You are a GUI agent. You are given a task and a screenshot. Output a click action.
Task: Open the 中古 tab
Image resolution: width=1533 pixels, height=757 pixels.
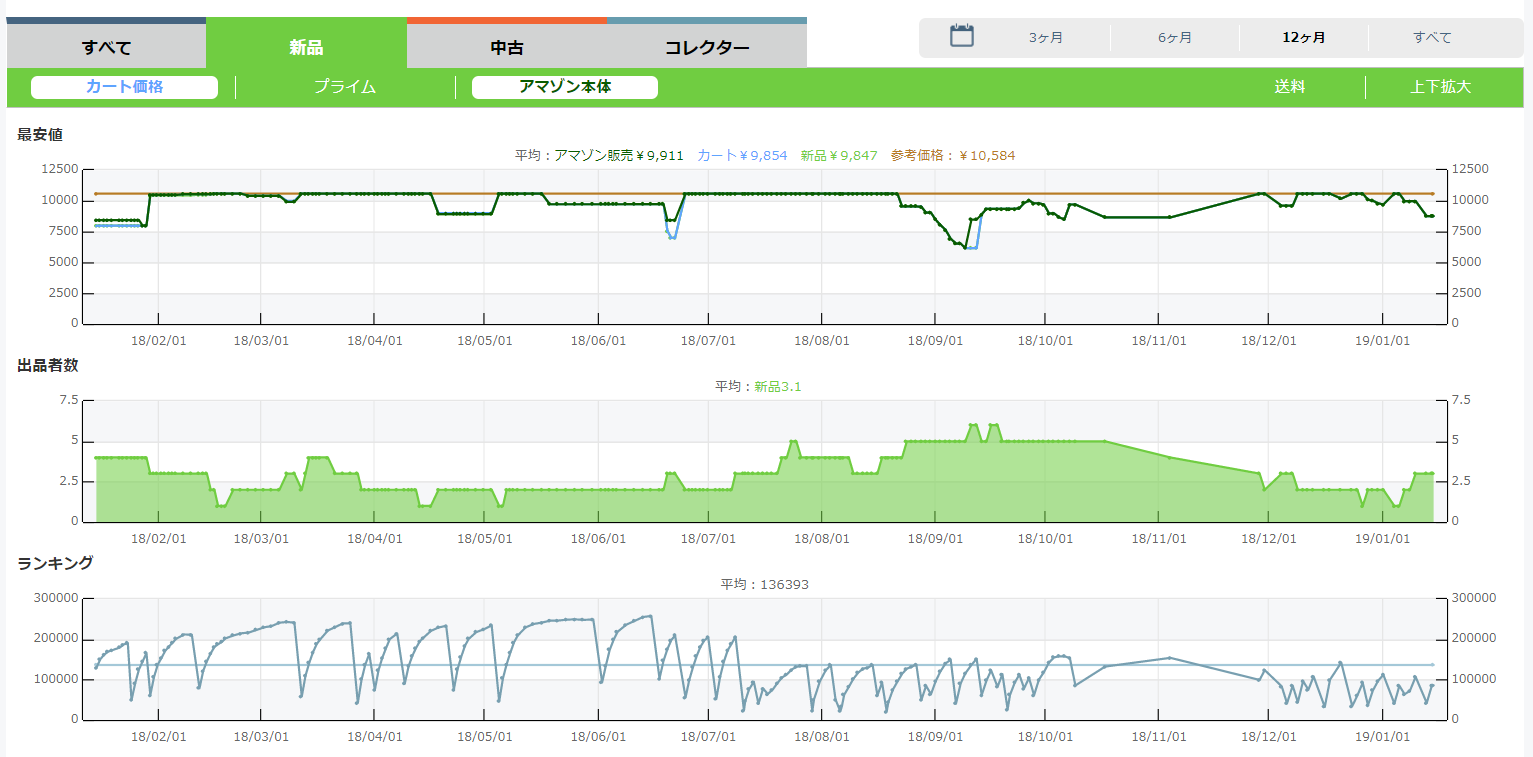(x=507, y=47)
